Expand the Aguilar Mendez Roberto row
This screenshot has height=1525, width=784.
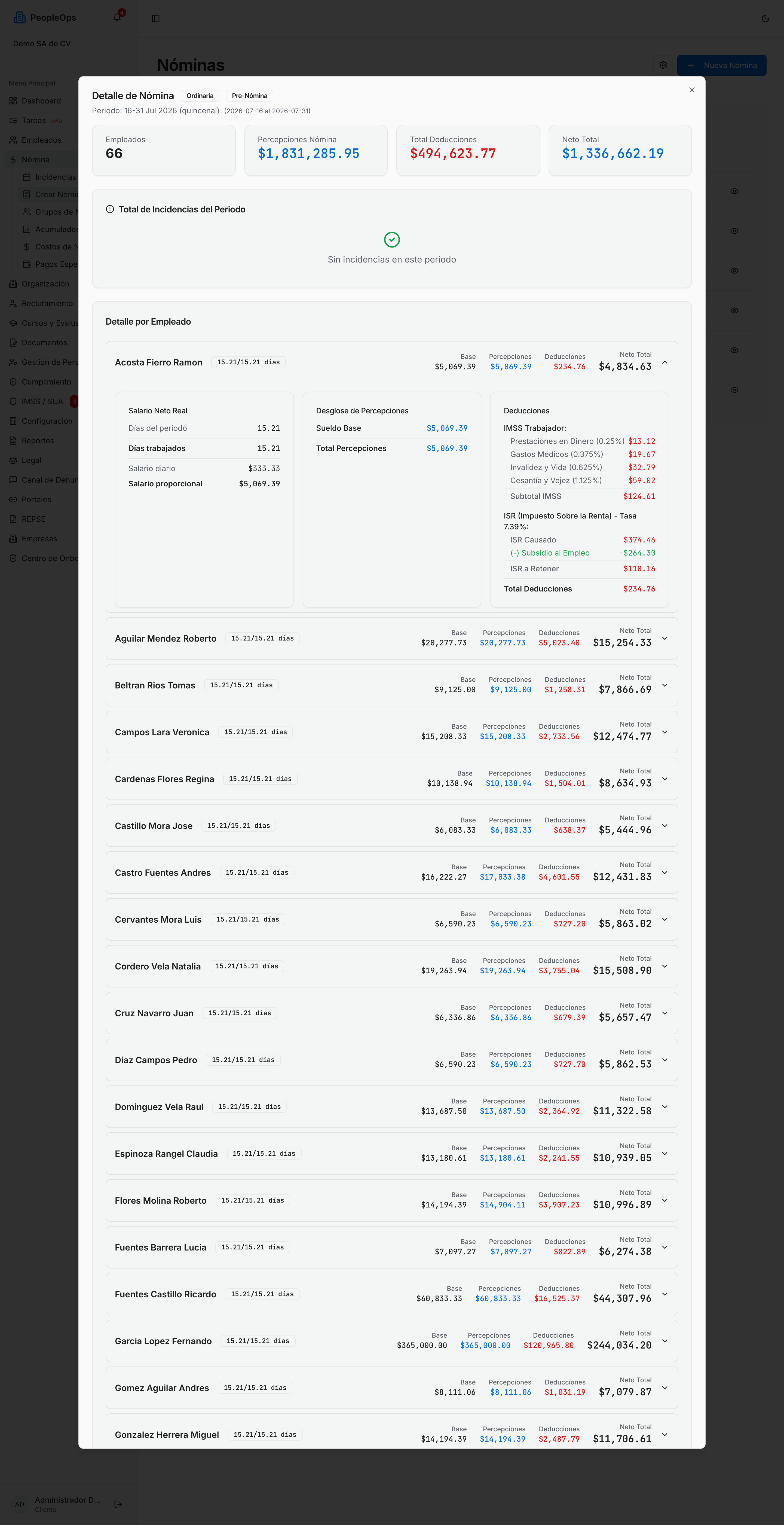click(664, 638)
